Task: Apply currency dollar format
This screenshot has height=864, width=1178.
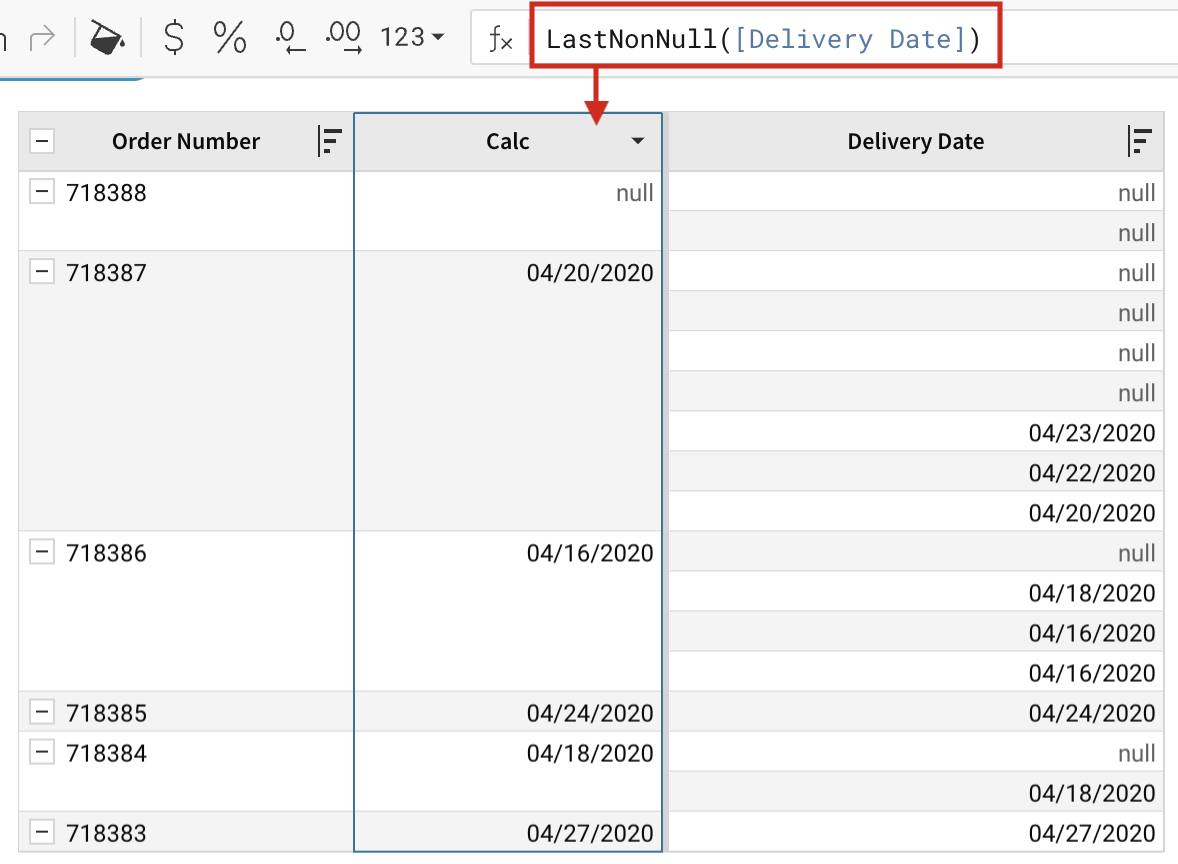Action: [x=174, y=39]
